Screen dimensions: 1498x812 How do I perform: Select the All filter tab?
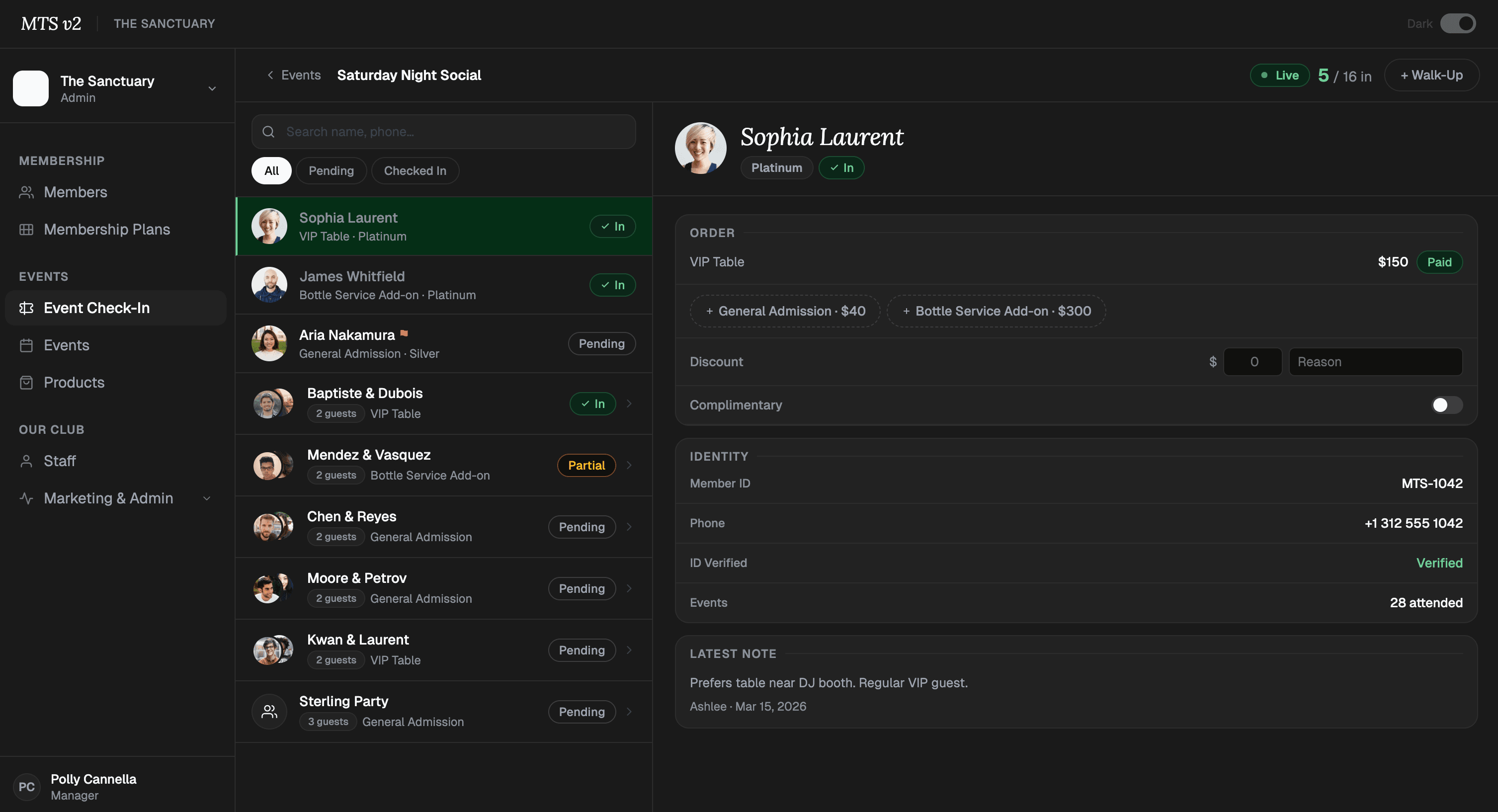[x=271, y=171]
